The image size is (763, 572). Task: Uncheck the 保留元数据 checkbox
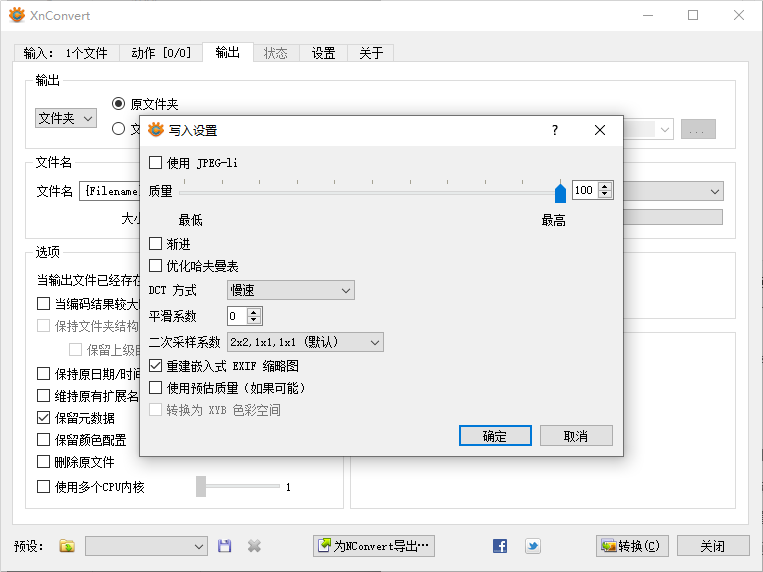[x=43, y=418]
